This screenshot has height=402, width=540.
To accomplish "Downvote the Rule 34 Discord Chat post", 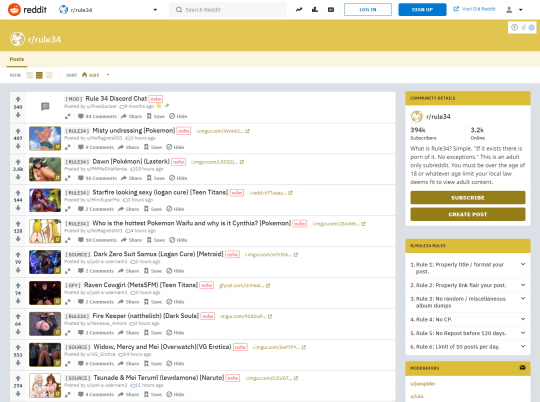I will [x=18, y=115].
